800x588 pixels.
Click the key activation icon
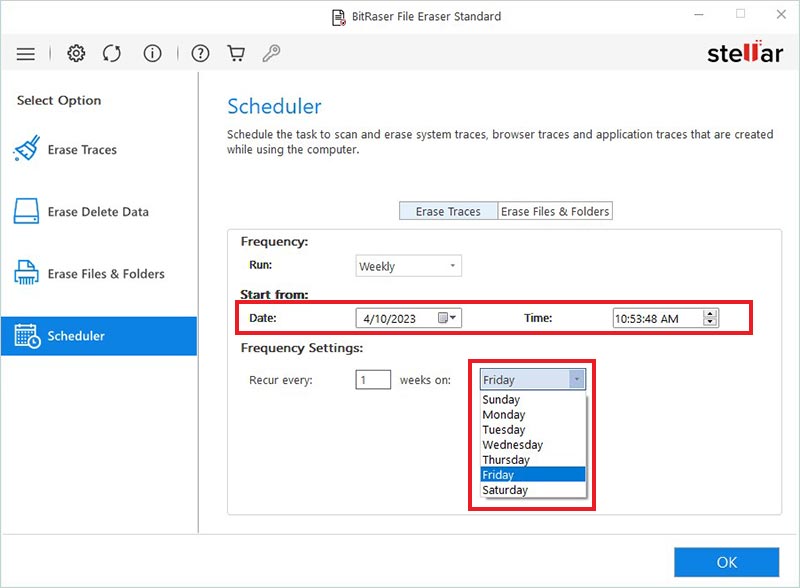[x=271, y=53]
